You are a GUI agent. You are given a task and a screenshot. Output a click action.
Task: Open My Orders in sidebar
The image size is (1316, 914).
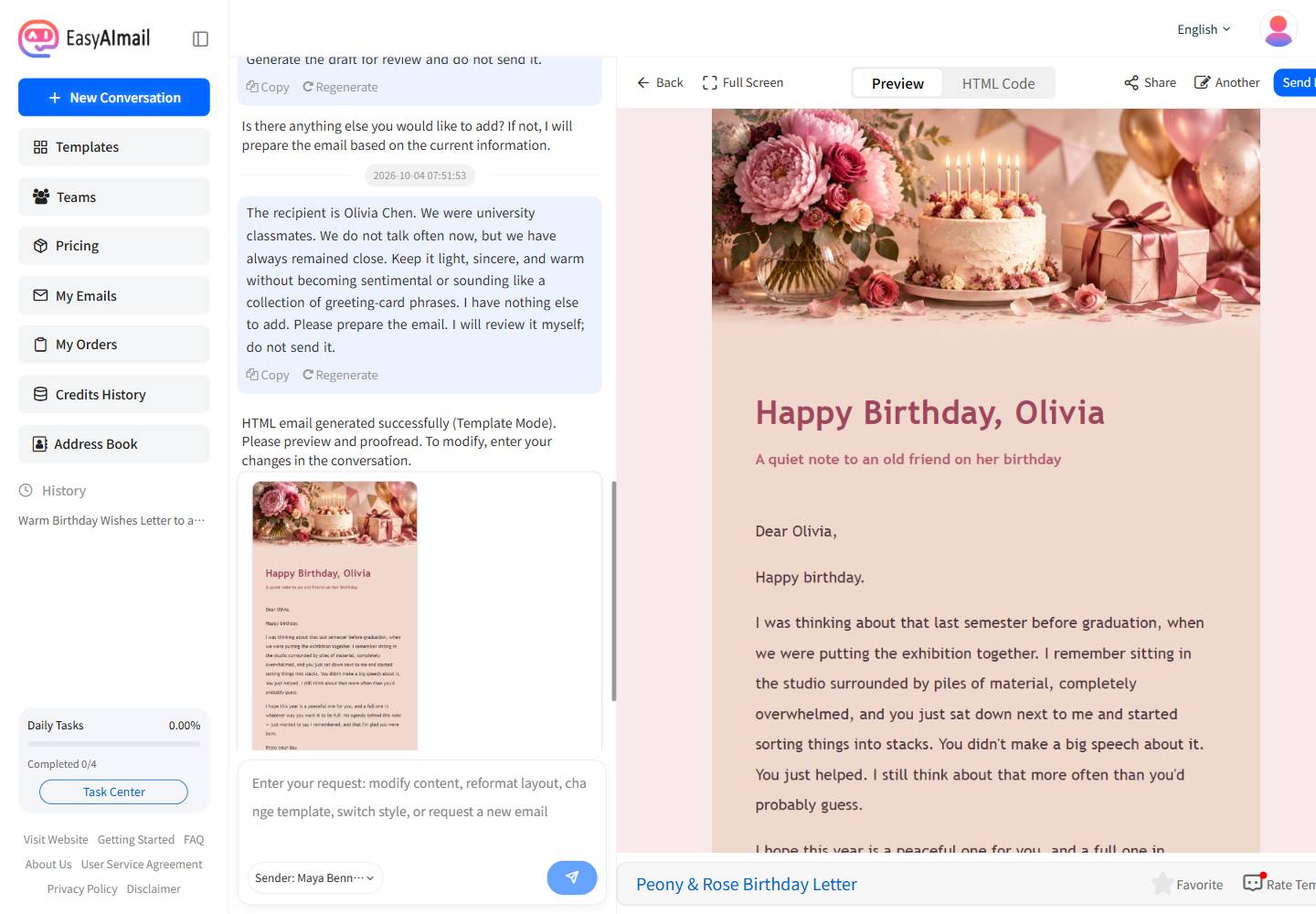[114, 345]
